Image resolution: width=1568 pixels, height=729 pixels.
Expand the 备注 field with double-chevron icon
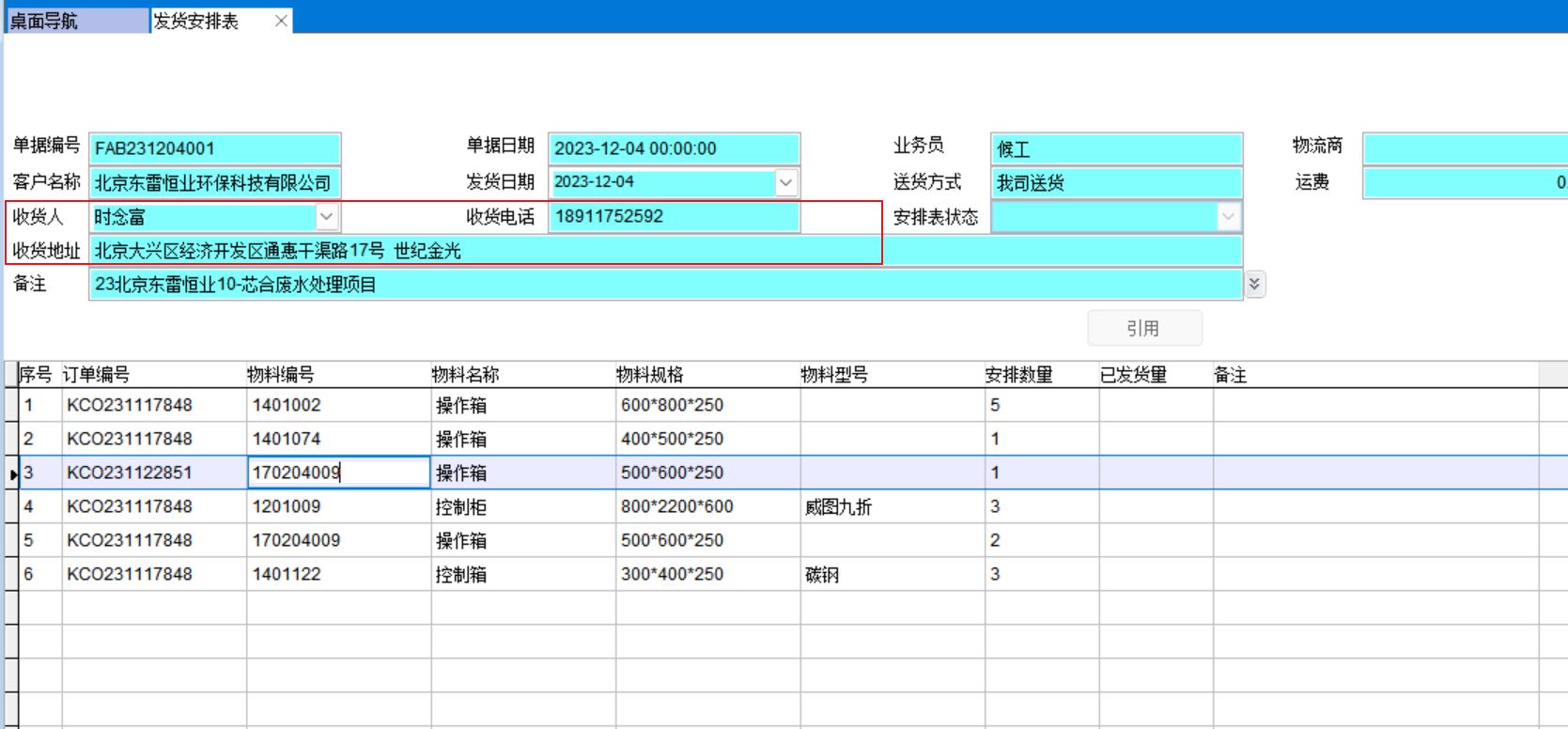click(x=1254, y=284)
